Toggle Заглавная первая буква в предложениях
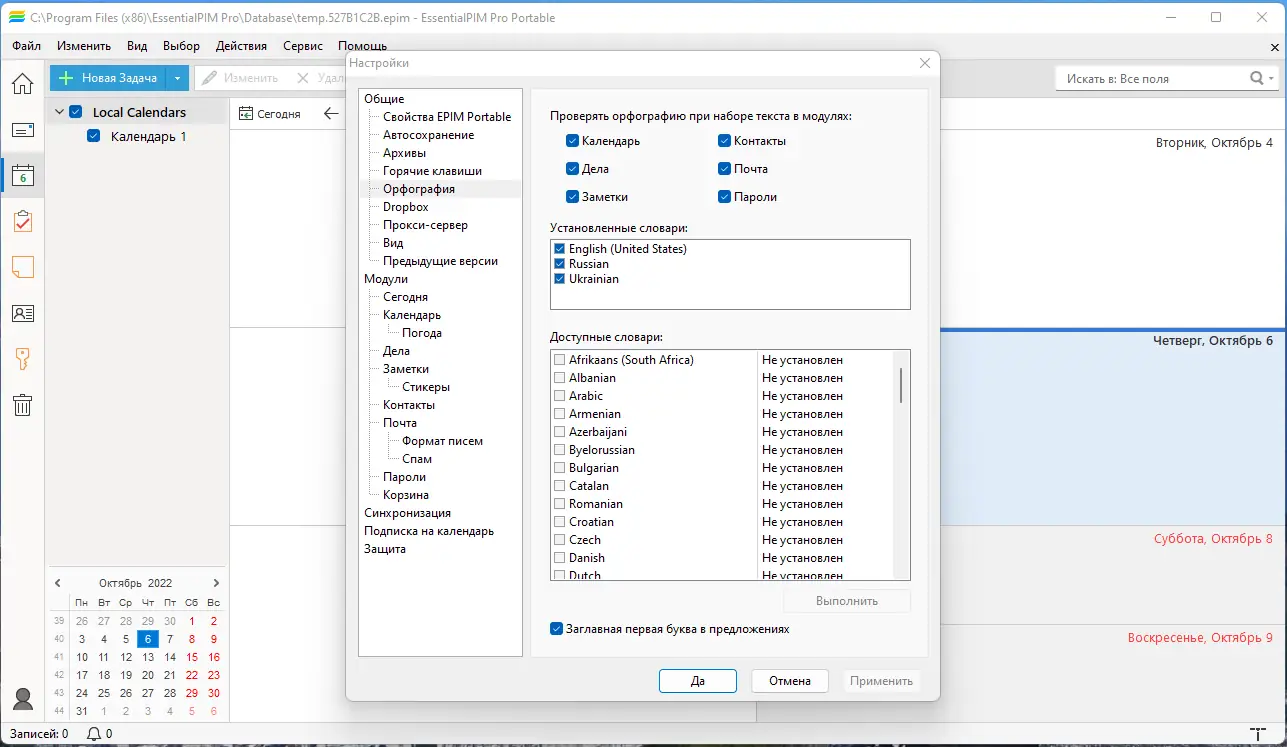 [x=556, y=629]
